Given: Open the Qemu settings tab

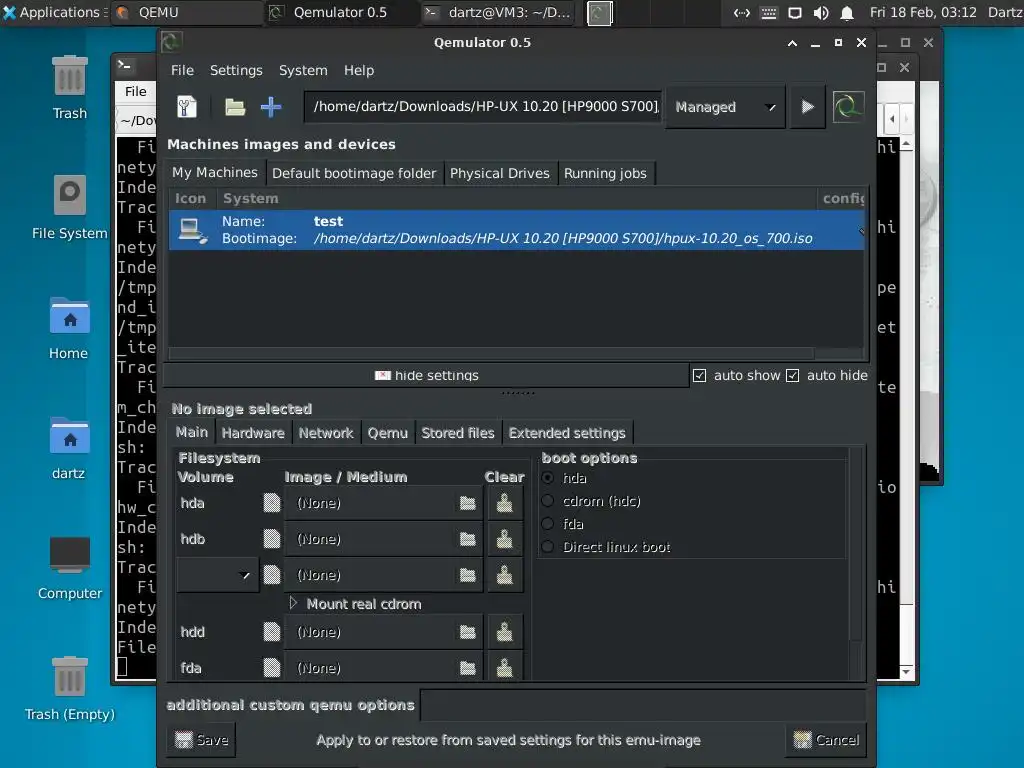Looking at the screenshot, I should coord(387,433).
